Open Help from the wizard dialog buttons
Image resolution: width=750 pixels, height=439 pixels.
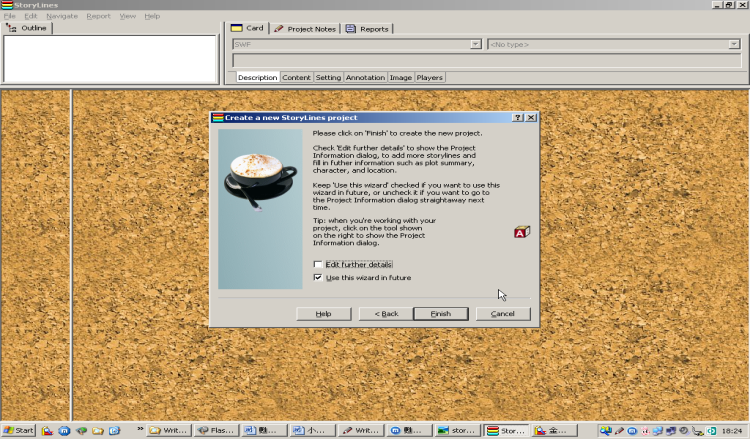pos(323,314)
